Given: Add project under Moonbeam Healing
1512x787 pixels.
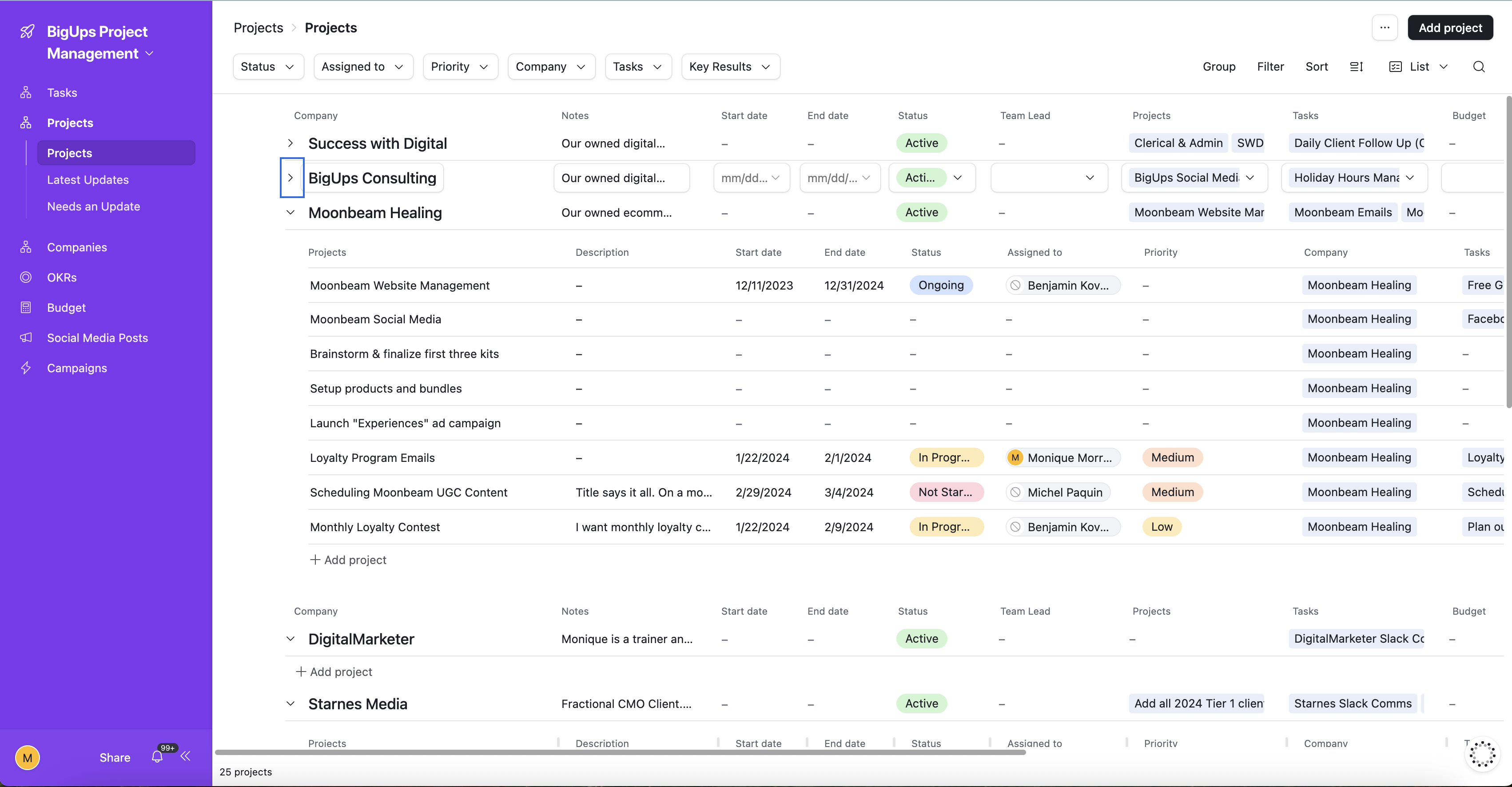Looking at the screenshot, I should coord(348,560).
